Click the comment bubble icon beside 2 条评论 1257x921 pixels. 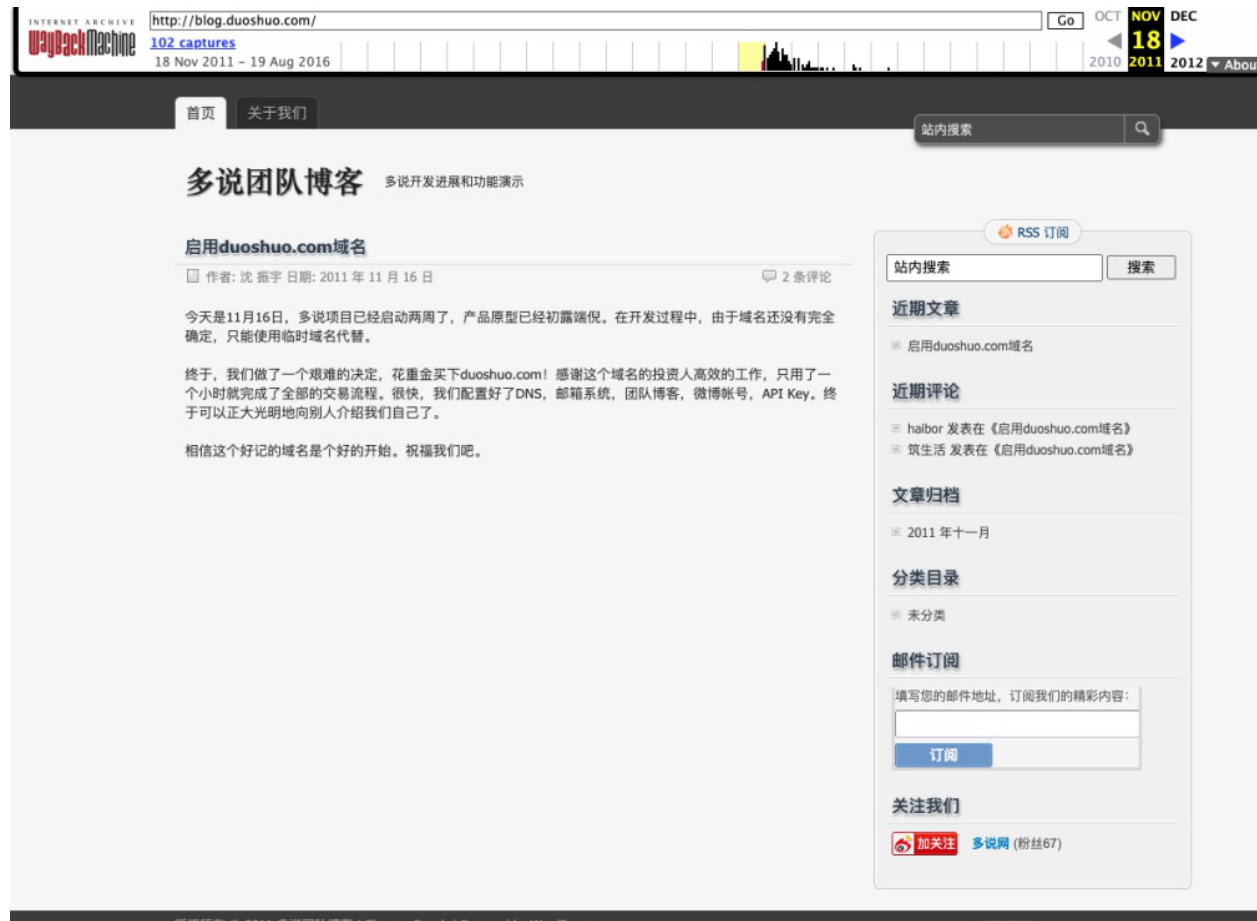pos(769,277)
